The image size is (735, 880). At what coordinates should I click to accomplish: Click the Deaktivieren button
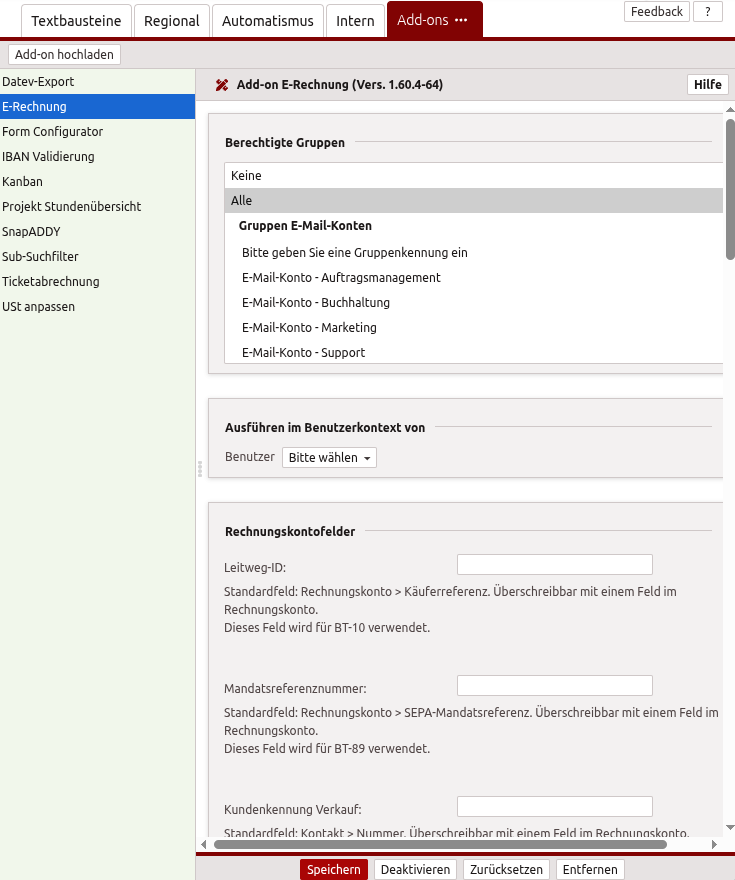coord(415,870)
